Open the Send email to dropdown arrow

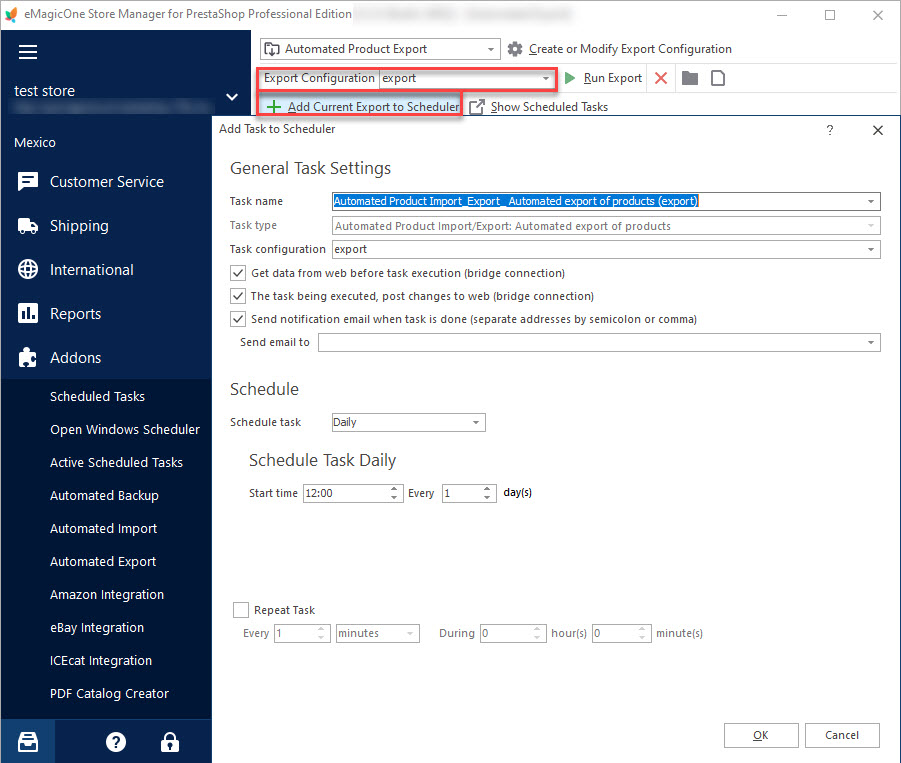[871, 342]
